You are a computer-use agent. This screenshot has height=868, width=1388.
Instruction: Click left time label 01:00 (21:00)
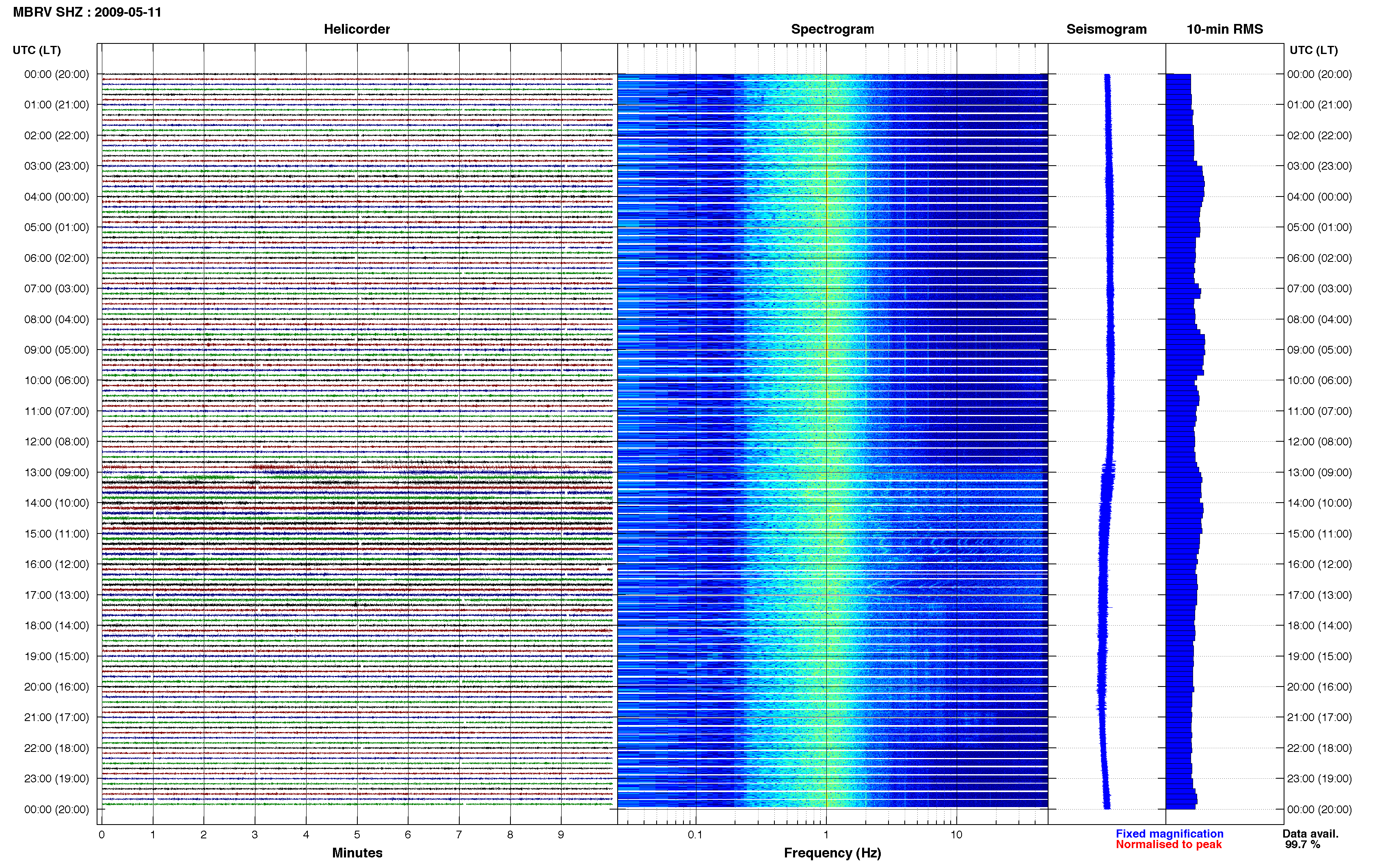pyautogui.click(x=56, y=105)
